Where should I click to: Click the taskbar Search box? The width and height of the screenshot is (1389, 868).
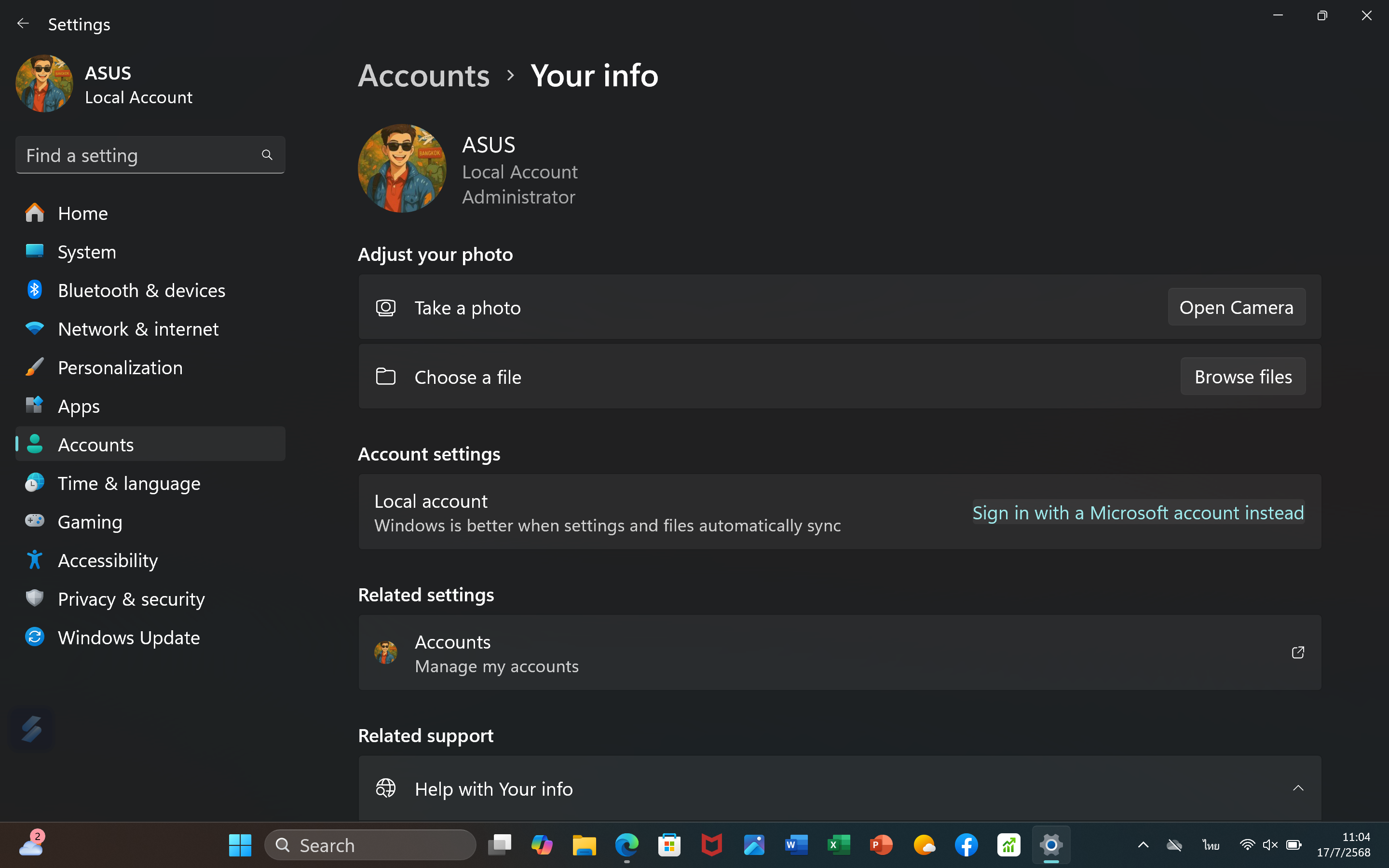[370, 845]
